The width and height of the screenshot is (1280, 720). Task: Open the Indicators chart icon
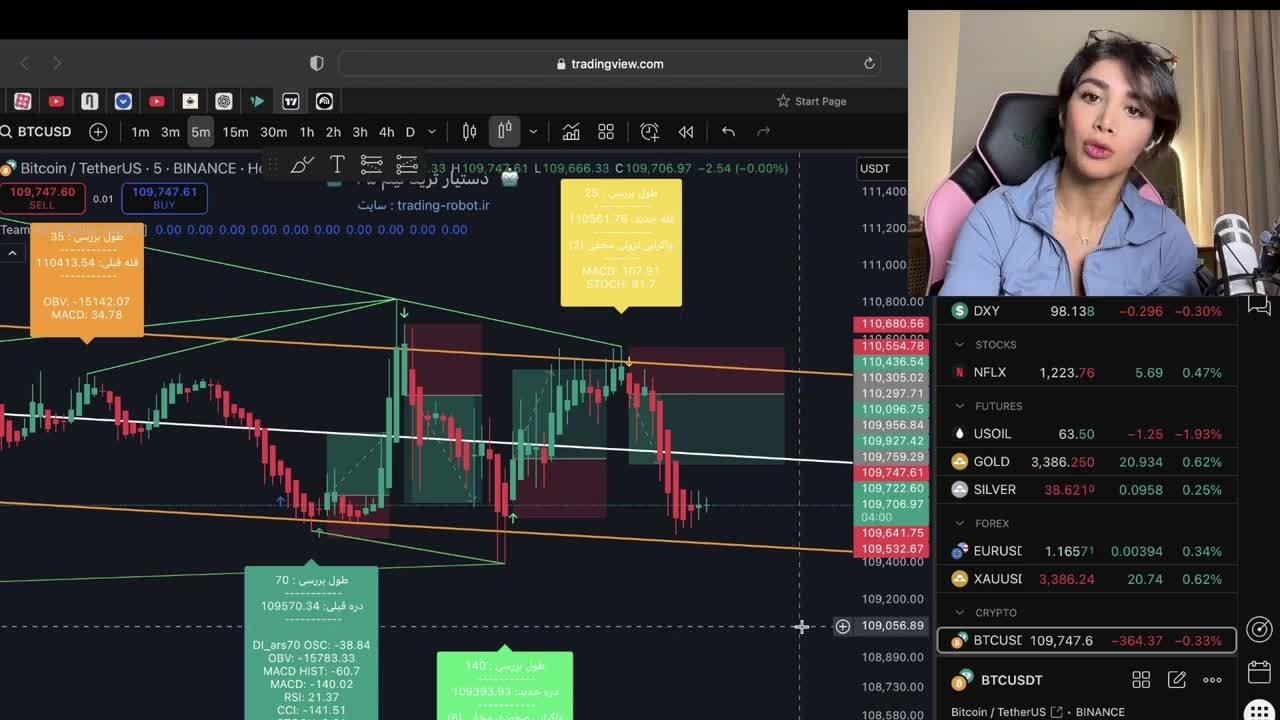coord(570,132)
